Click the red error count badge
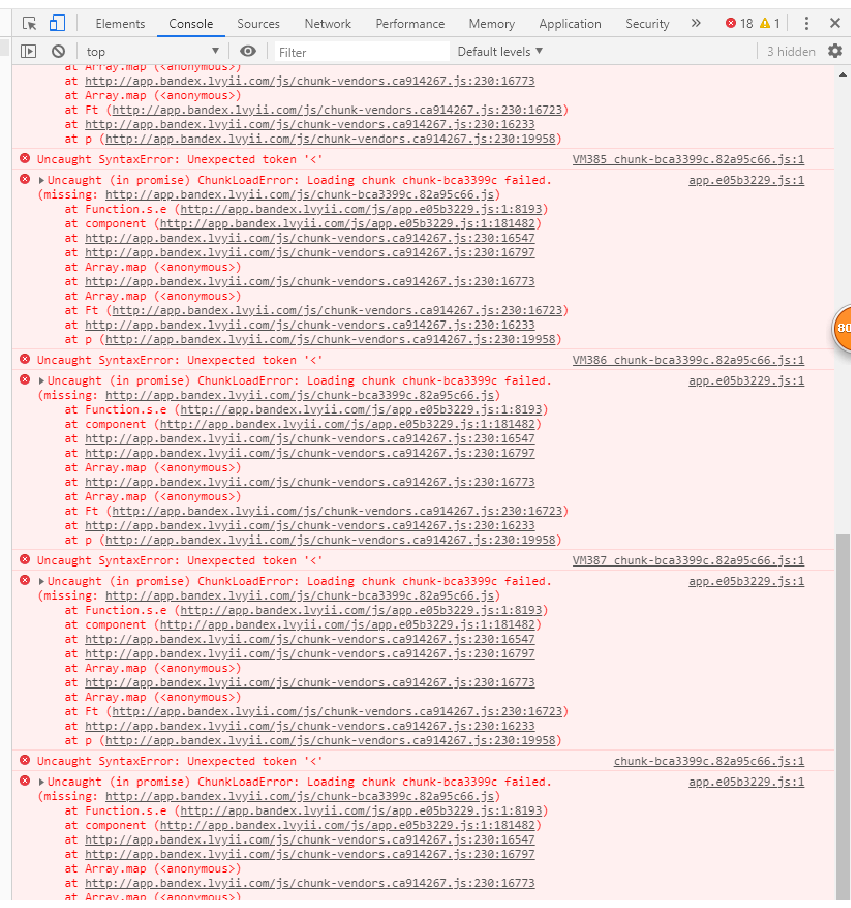Image resolution: width=851 pixels, height=908 pixels. click(x=739, y=23)
